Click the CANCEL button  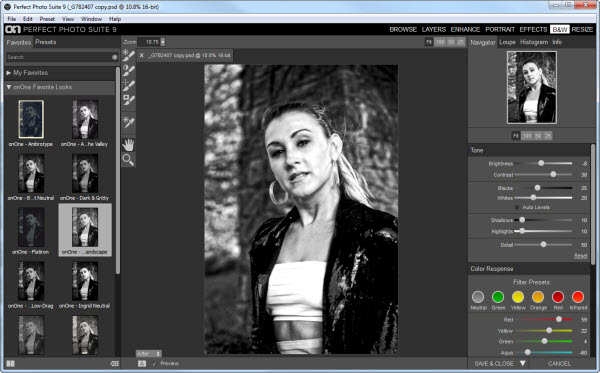[559, 363]
